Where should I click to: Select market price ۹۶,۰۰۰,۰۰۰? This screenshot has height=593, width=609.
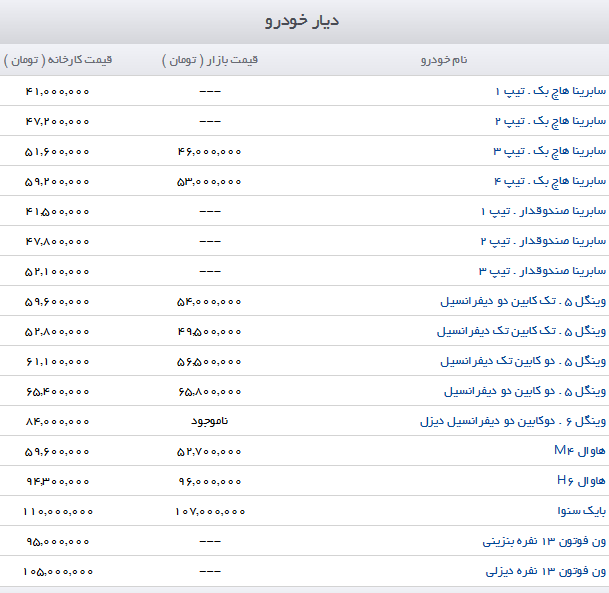tap(210, 482)
